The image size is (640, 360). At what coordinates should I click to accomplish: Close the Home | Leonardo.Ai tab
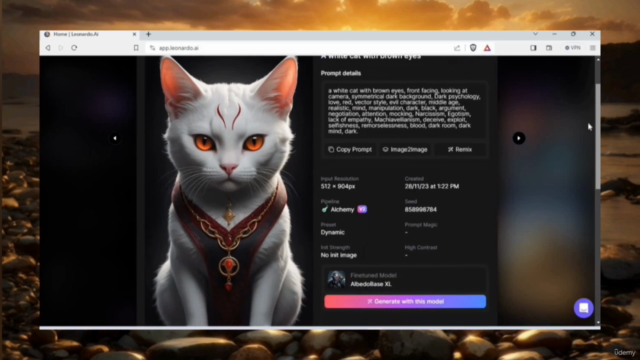pos(134,34)
